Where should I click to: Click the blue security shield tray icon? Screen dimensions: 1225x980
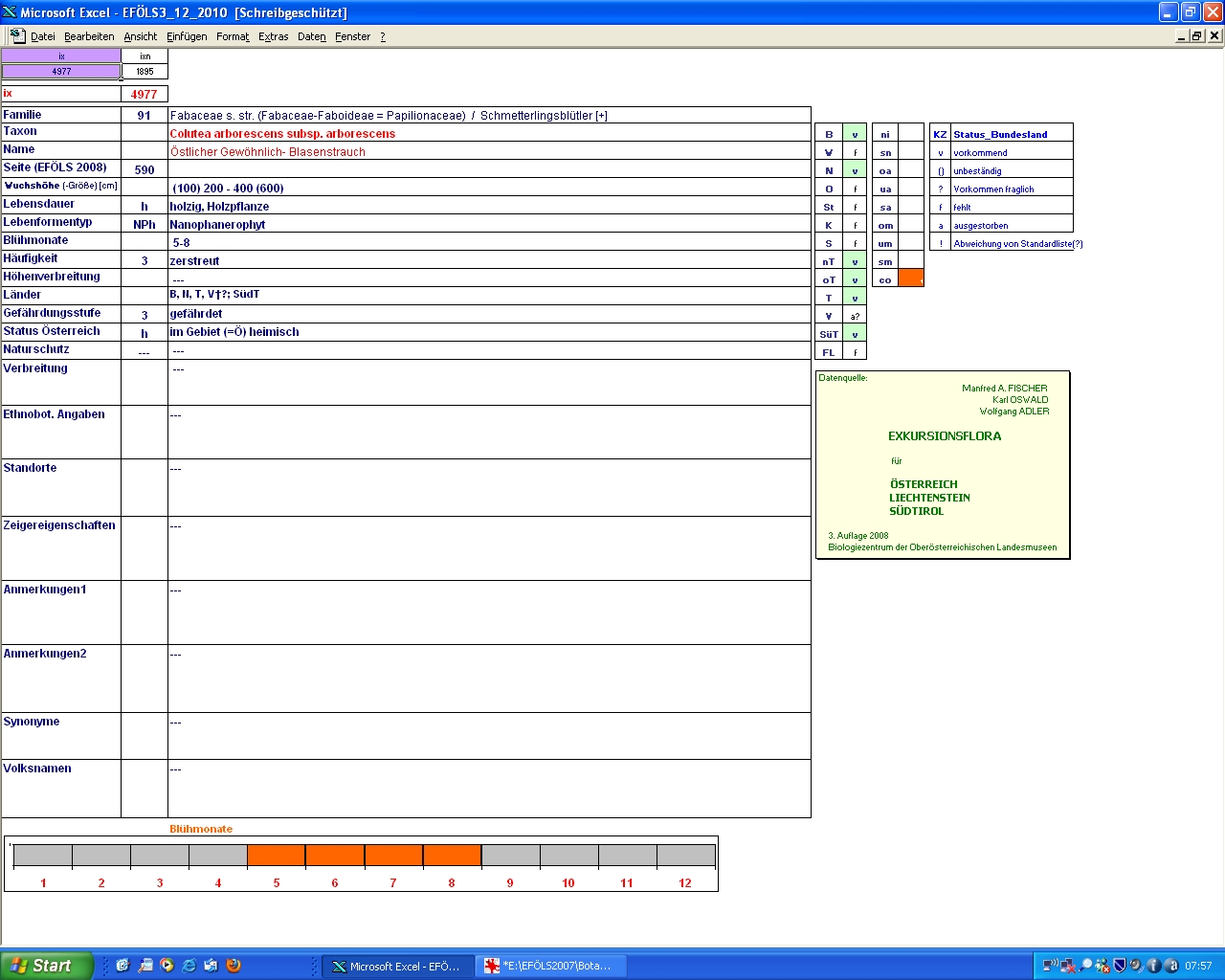click(1120, 966)
